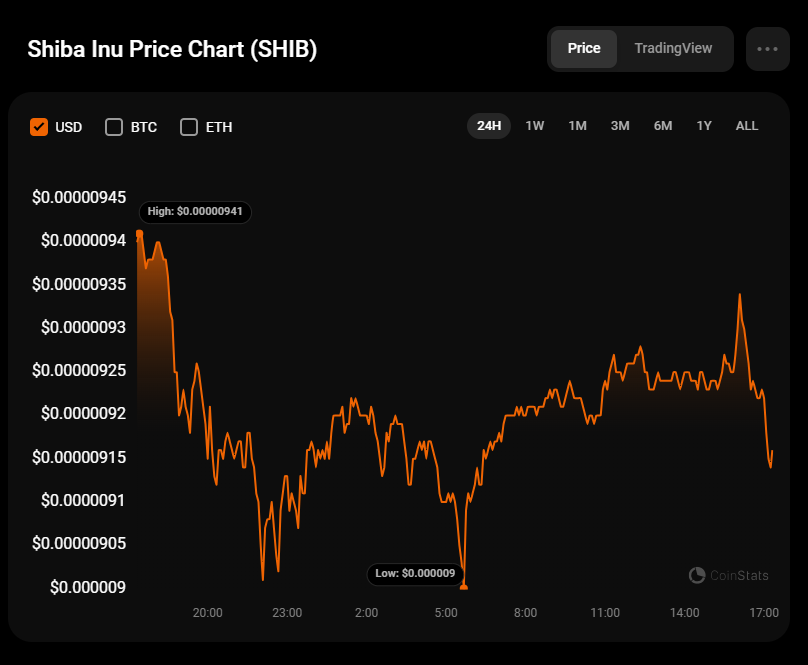Click the Low price label marker
Screen dimensions: 808x665
coord(415,574)
